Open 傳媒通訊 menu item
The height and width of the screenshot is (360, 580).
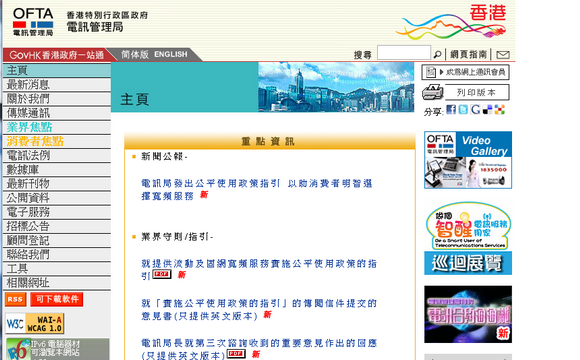point(57,113)
